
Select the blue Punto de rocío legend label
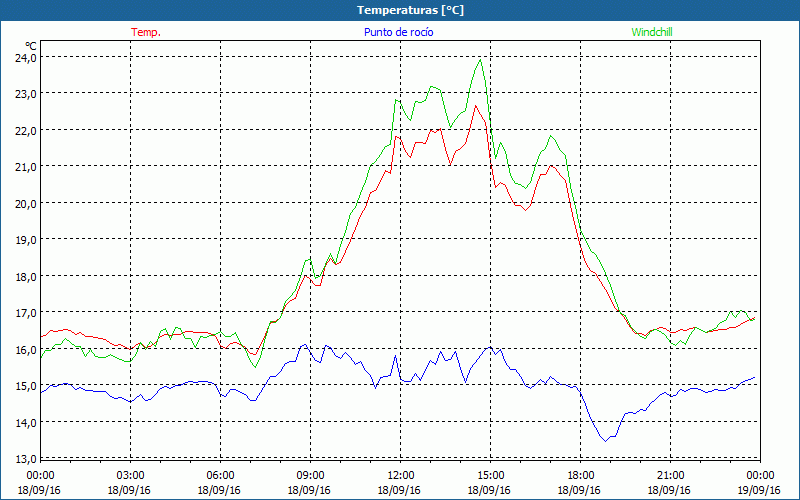click(x=398, y=32)
